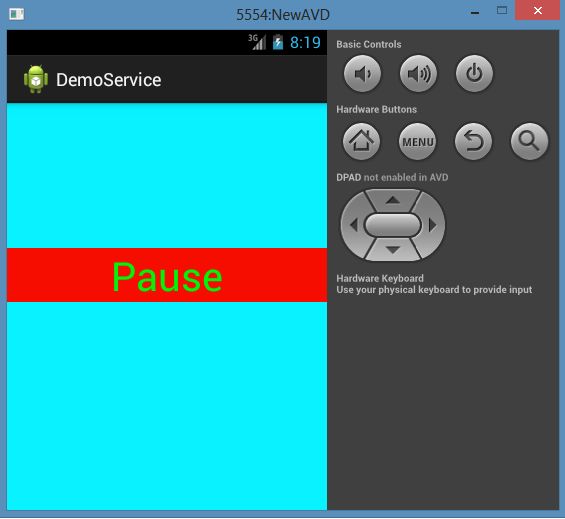
Task: Raise volume with the volume up button
Action: click(x=418, y=74)
